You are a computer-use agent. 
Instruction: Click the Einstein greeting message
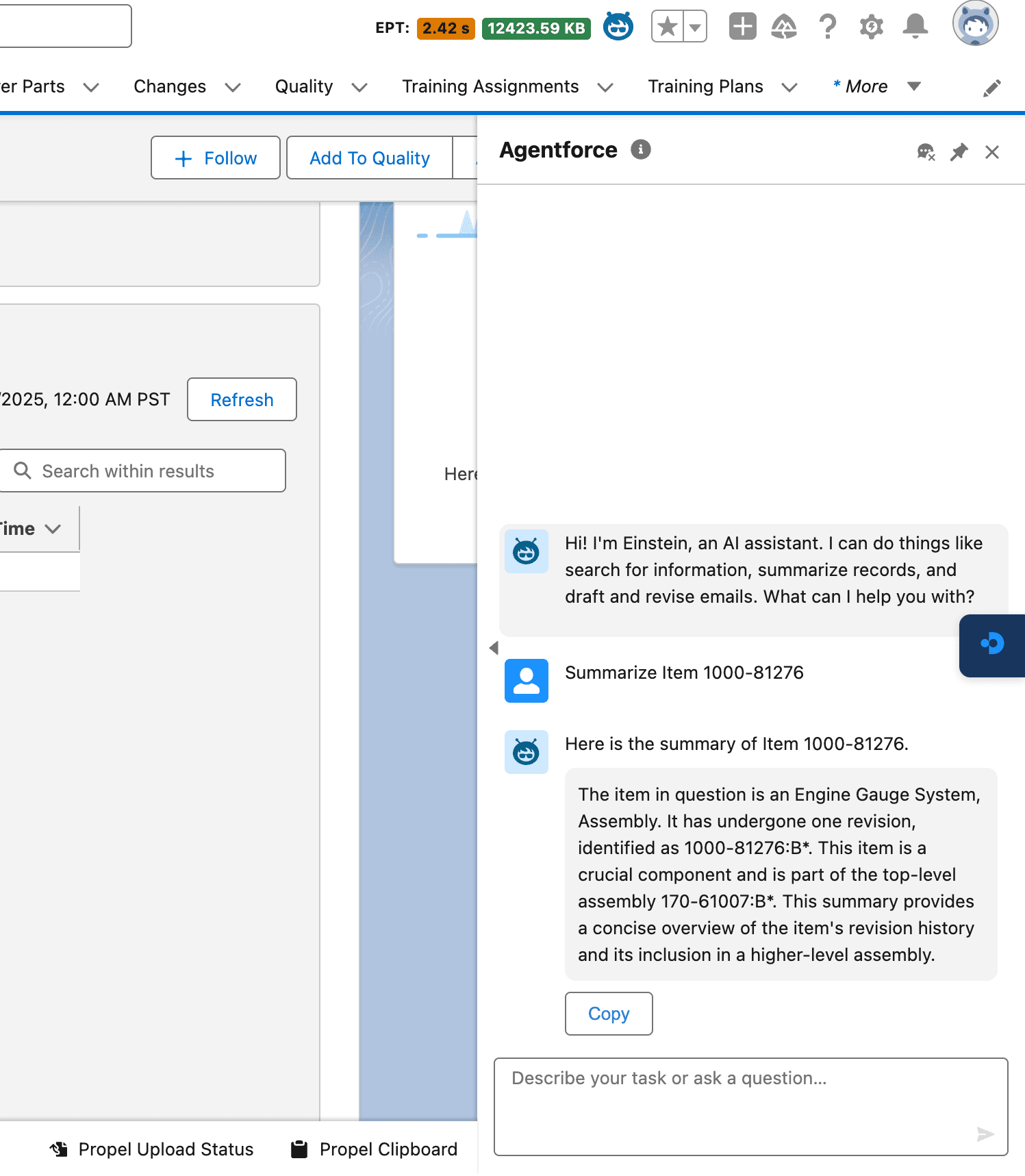coord(754,580)
